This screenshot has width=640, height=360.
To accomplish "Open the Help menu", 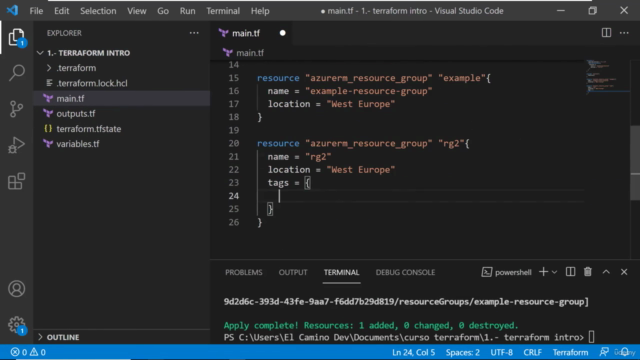I will [x=260, y=11].
